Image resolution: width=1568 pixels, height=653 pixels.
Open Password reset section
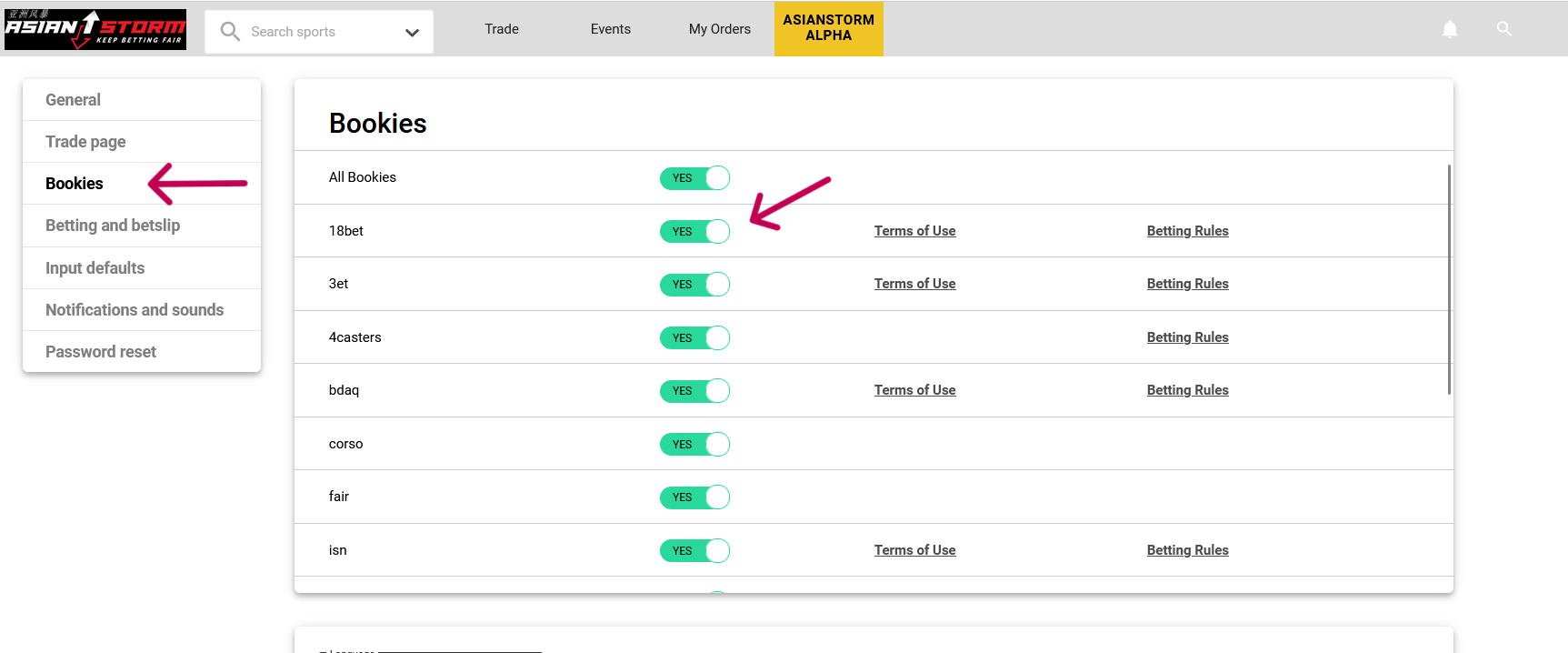click(x=142, y=352)
